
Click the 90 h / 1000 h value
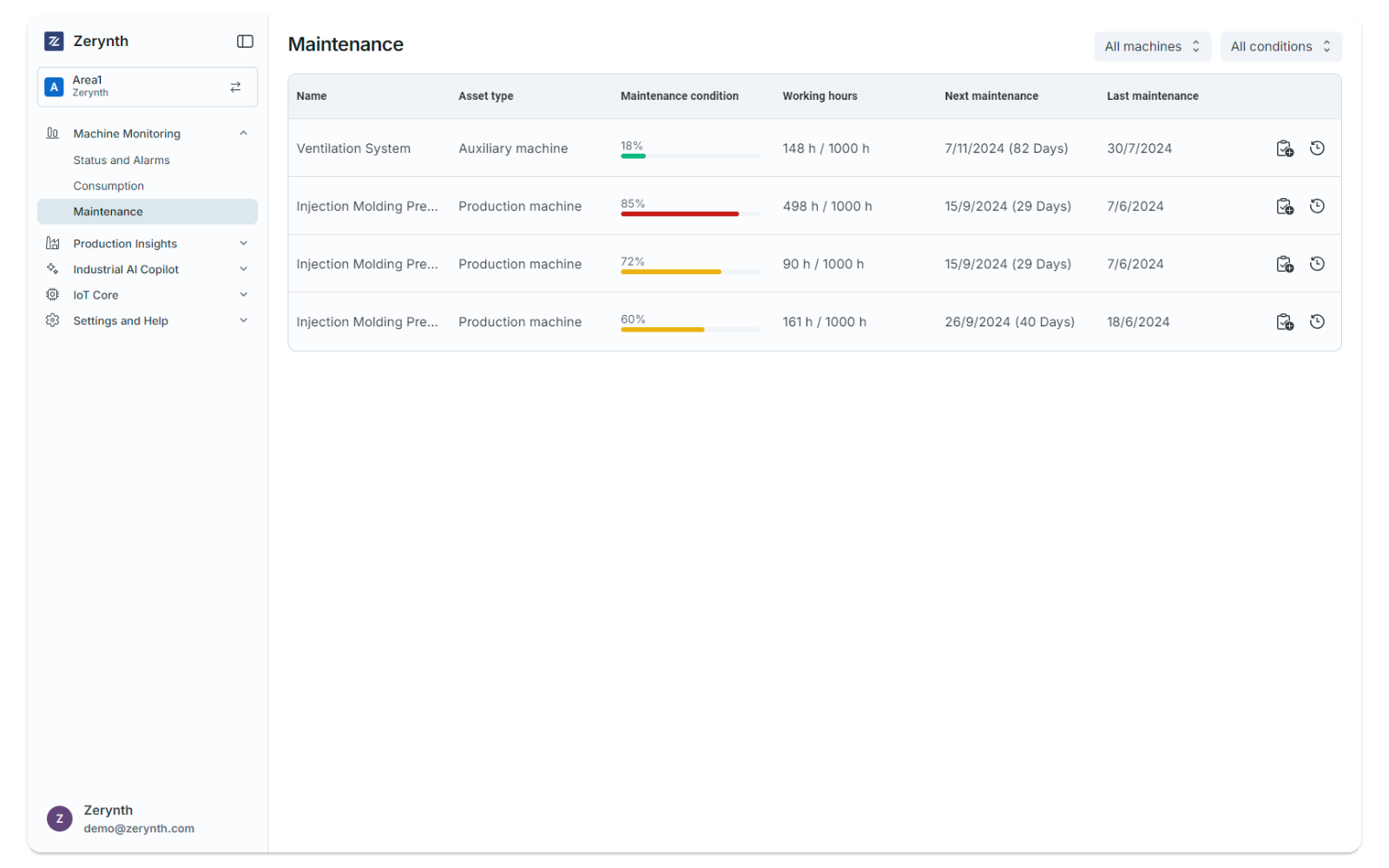point(823,264)
